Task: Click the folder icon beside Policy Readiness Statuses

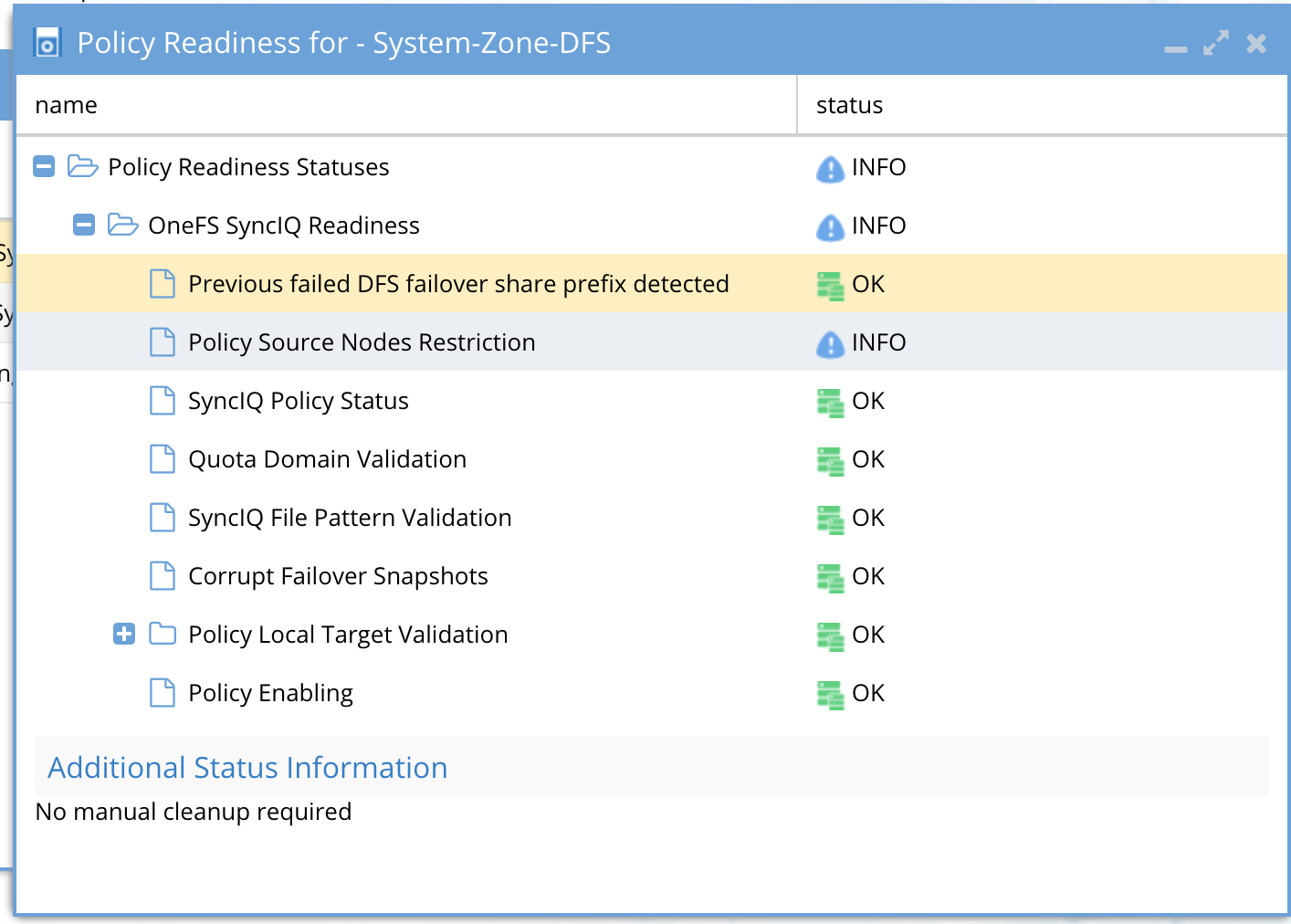Action: [83, 166]
